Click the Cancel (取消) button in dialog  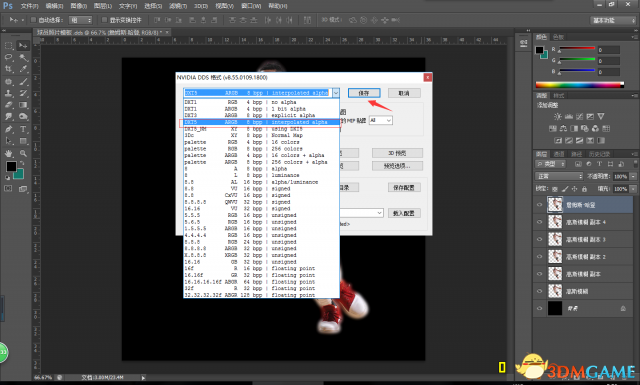[x=404, y=93]
